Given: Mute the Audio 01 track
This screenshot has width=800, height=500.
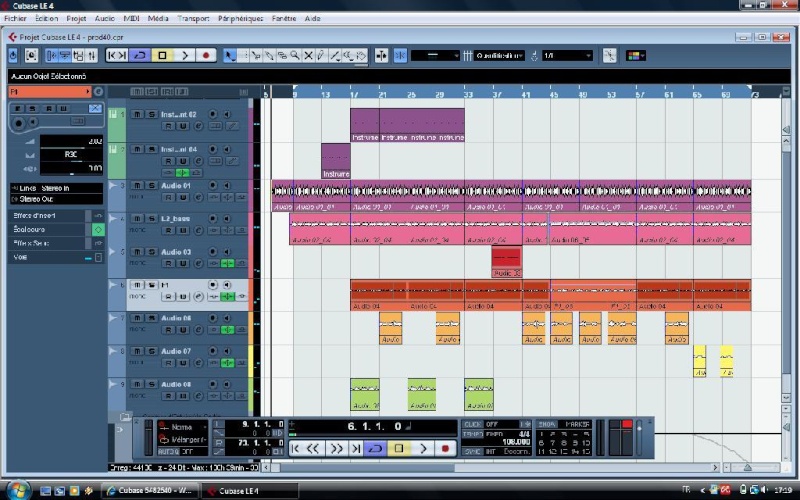Looking at the screenshot, I should pyautogui.click(x=137, y=185).
